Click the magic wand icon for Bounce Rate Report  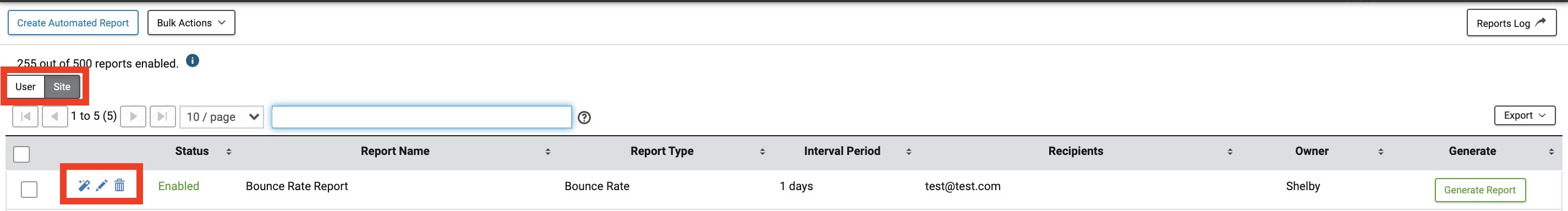pyautogui.click(x=85, y=186)
